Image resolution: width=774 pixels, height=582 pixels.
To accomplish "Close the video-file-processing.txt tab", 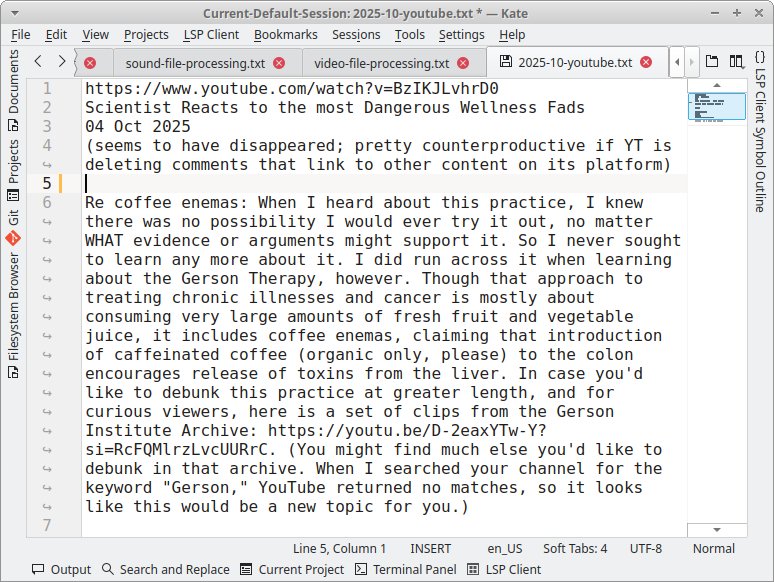I will point(463,63).
